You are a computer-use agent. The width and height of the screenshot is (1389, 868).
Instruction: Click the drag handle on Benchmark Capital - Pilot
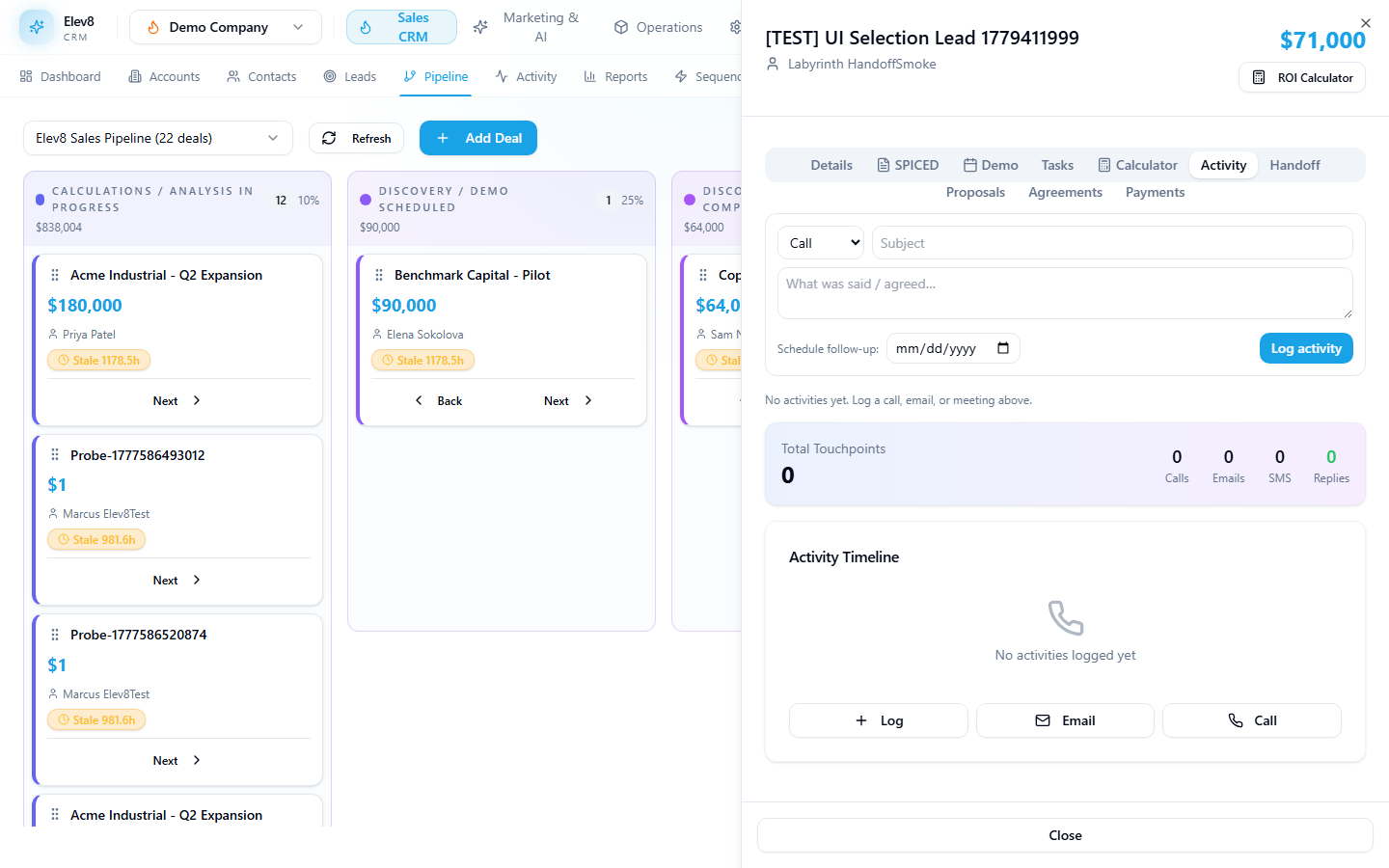pyautogui.click(x=379, y=275)
